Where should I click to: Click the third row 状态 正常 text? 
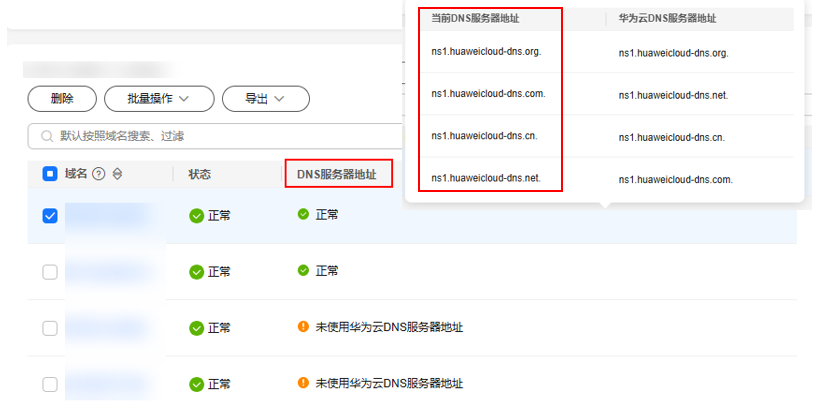pos(219,328)
